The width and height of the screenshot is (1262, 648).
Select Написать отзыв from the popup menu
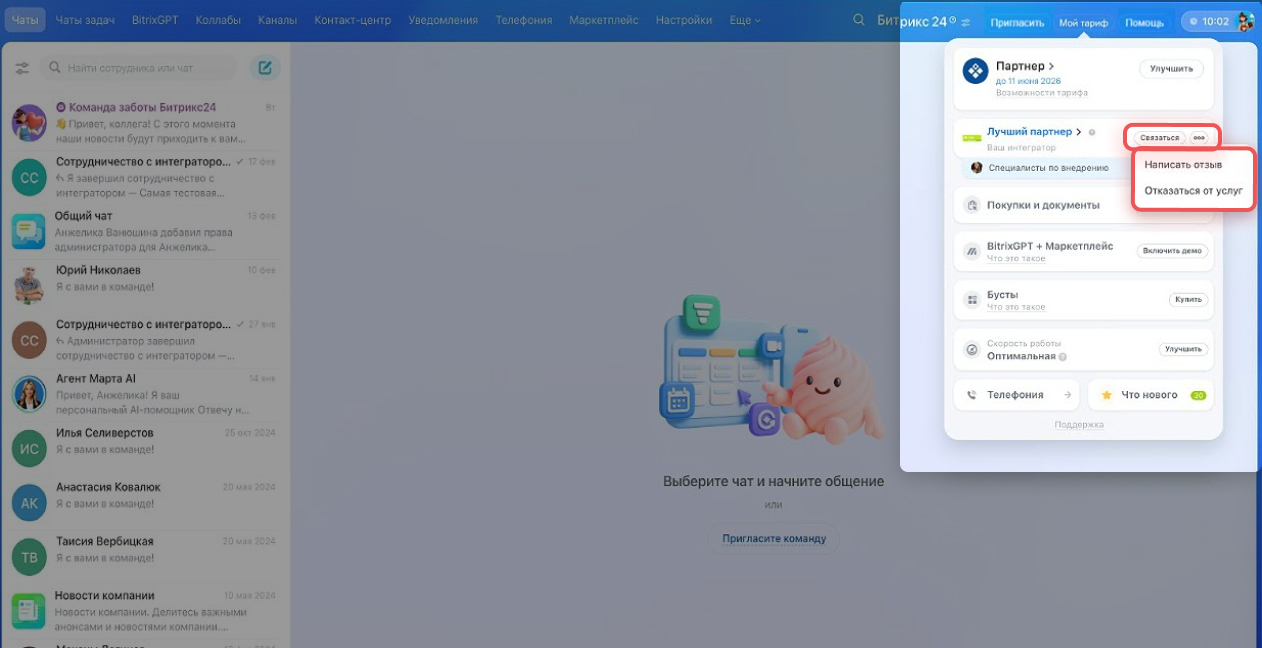1183,164
